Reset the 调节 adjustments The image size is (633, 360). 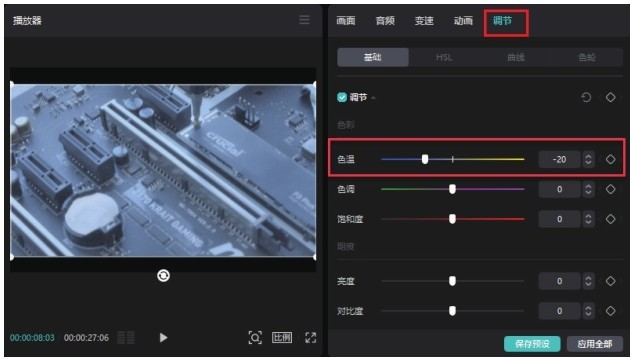tap(586, 97)
